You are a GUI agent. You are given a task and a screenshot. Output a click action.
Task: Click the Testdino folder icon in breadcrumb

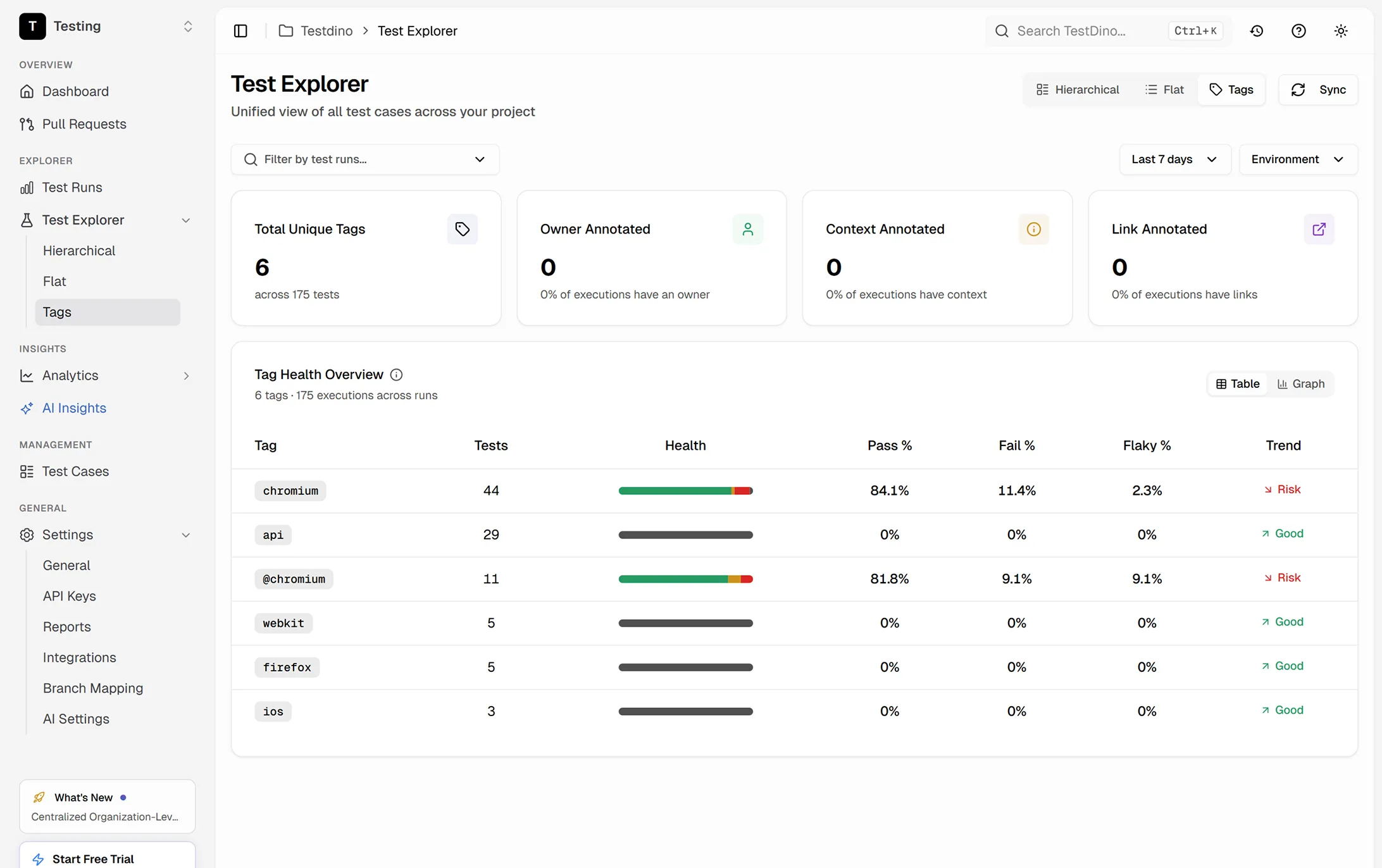[286, 30]
